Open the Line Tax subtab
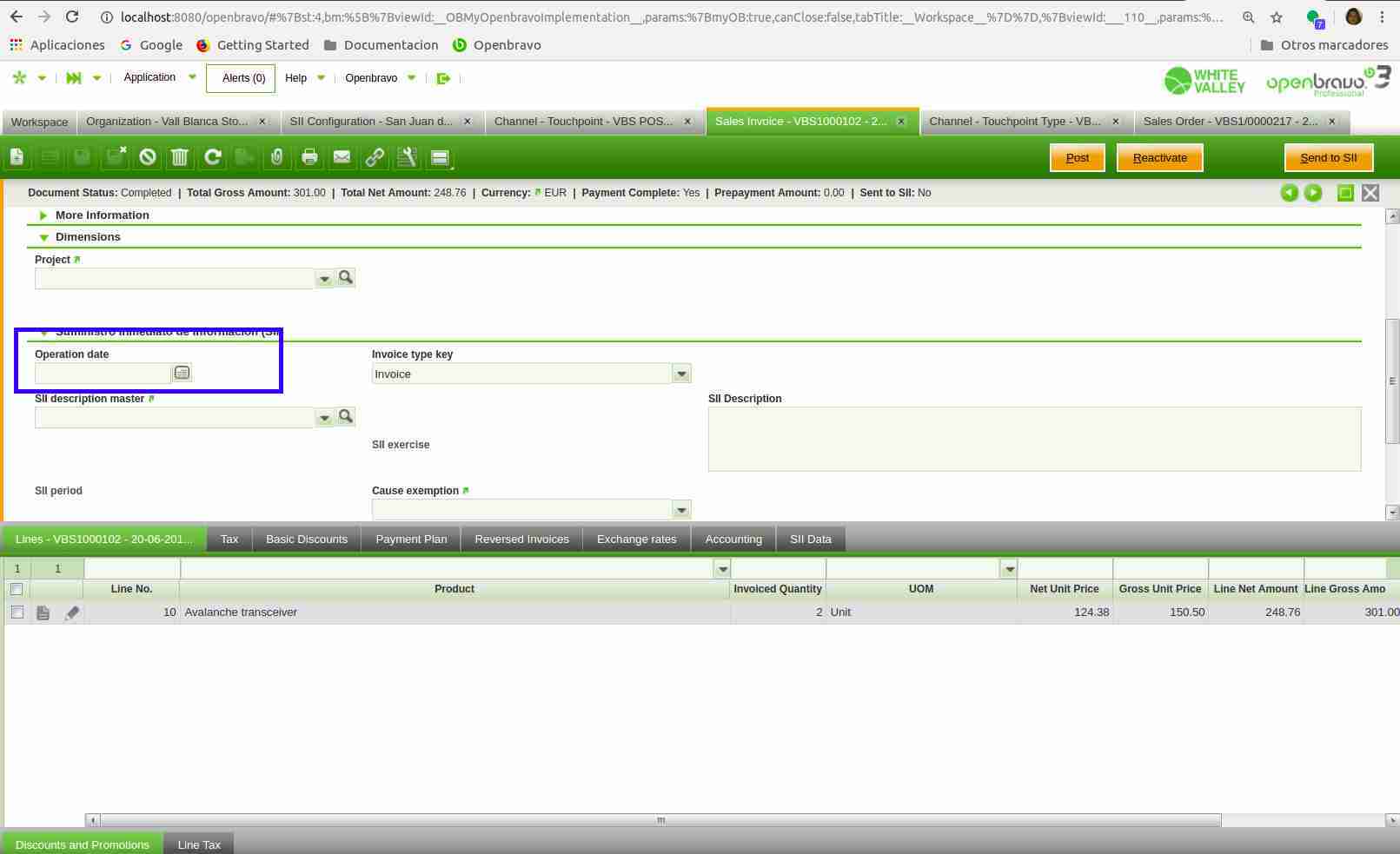Image resolution: width=1400 pixels, height=854 pixels. pyautogui.click(x=199, y=844)
